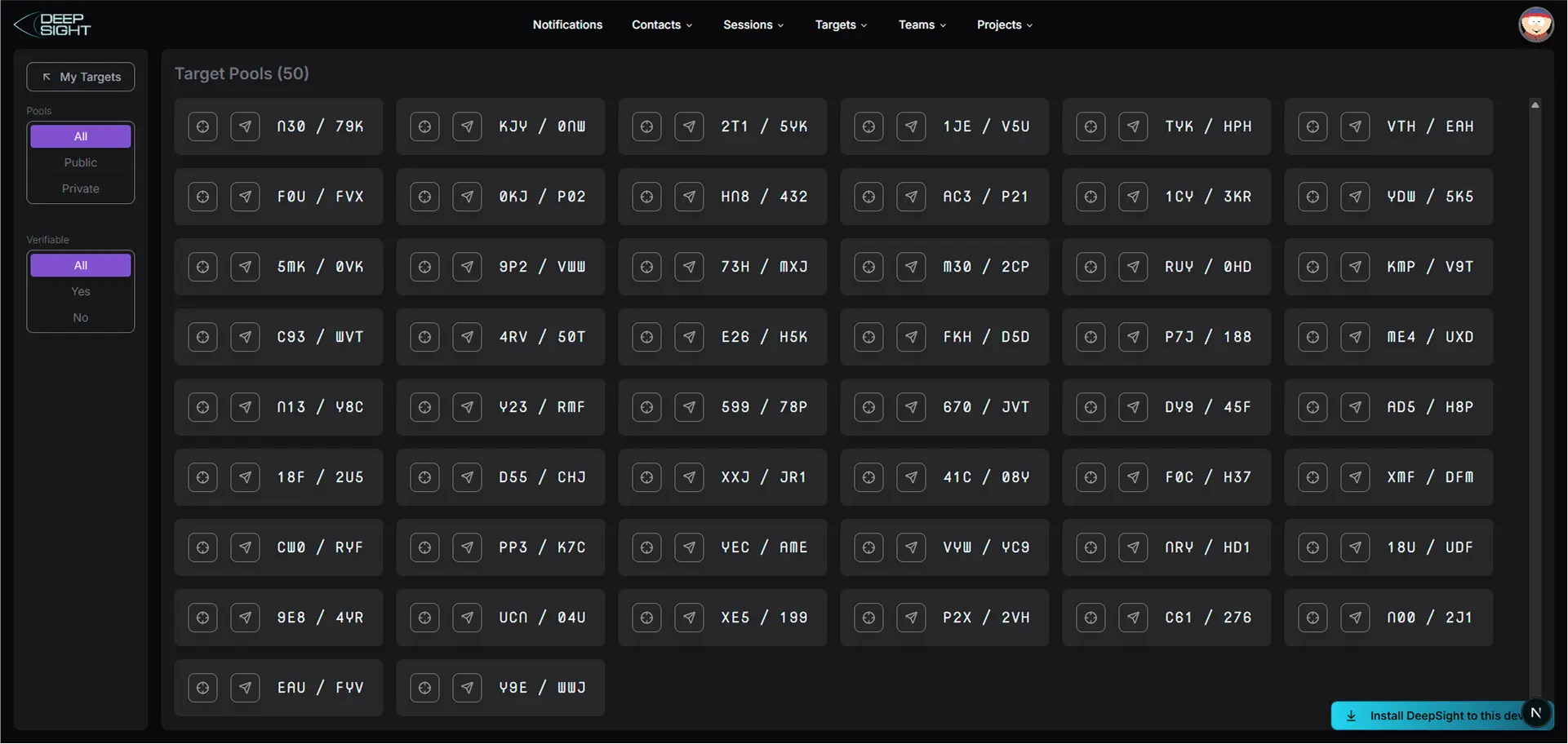The width and height of the screenshot is (1568, 744).
Task: Select pool text D55 / CHJ
Action: pyautogui.click(x=543, y=477)
